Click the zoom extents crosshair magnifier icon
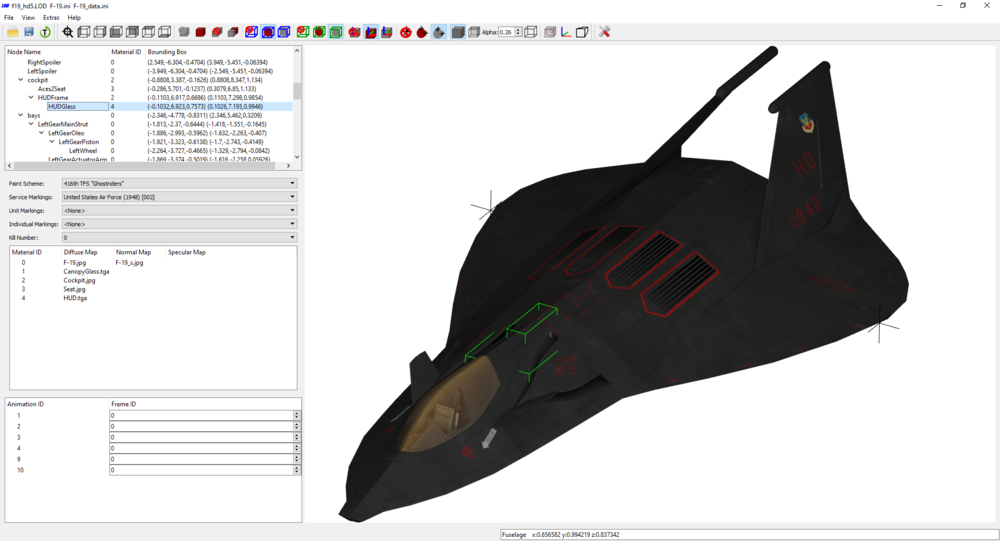Screen dimensions: 1000x541 pyautogui.click(x=68, y=32)
